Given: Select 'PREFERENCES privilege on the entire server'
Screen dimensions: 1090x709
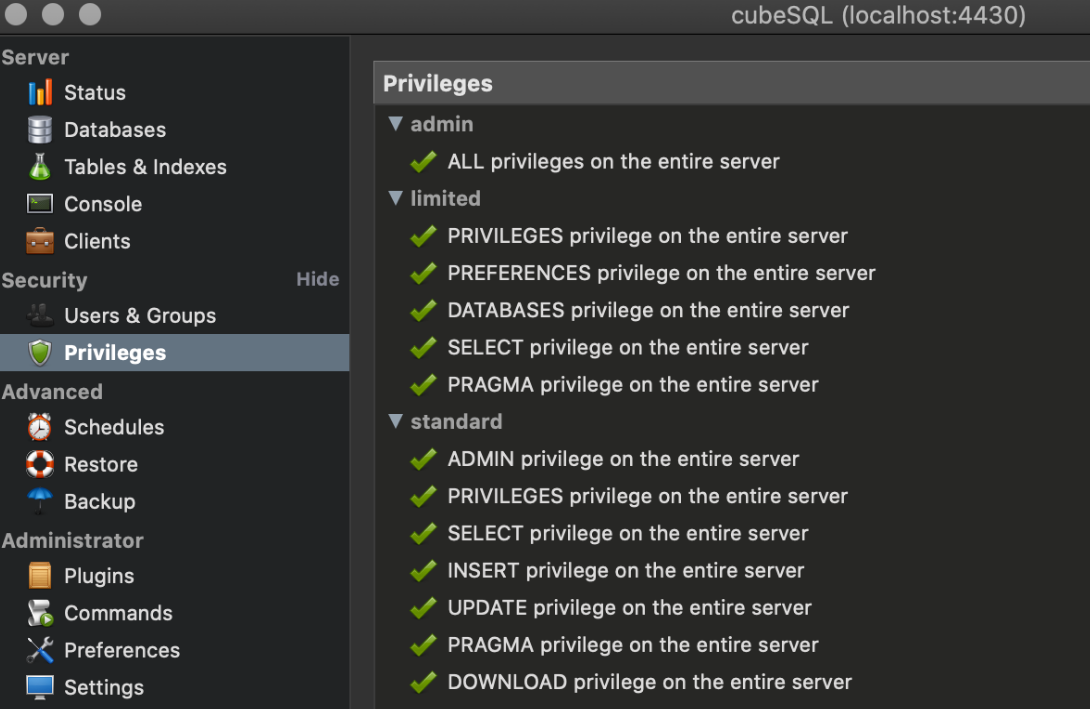Looking at the screenshot, I should [661, 273].
